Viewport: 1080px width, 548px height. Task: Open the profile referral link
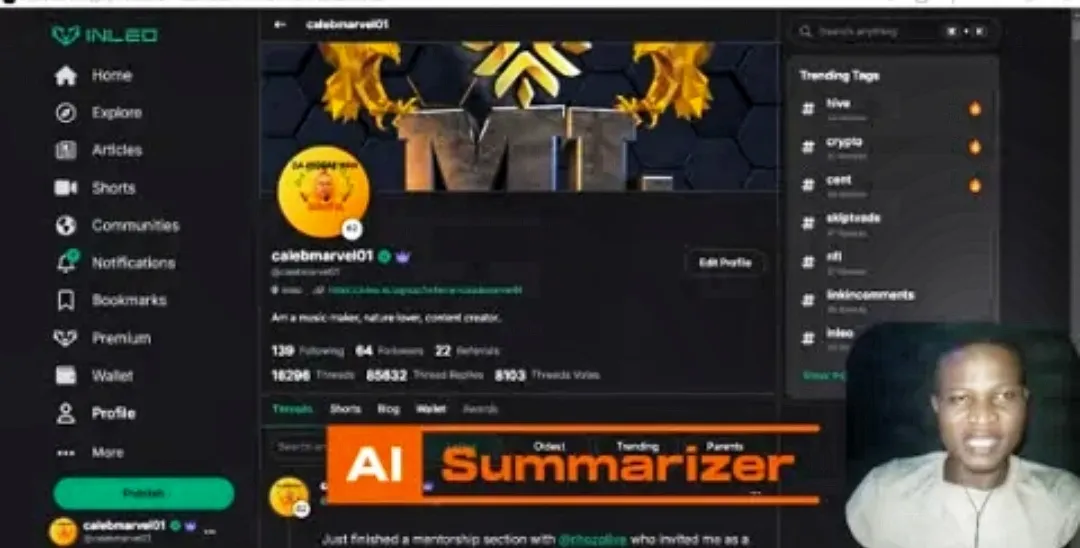click(x=425, y=291)
